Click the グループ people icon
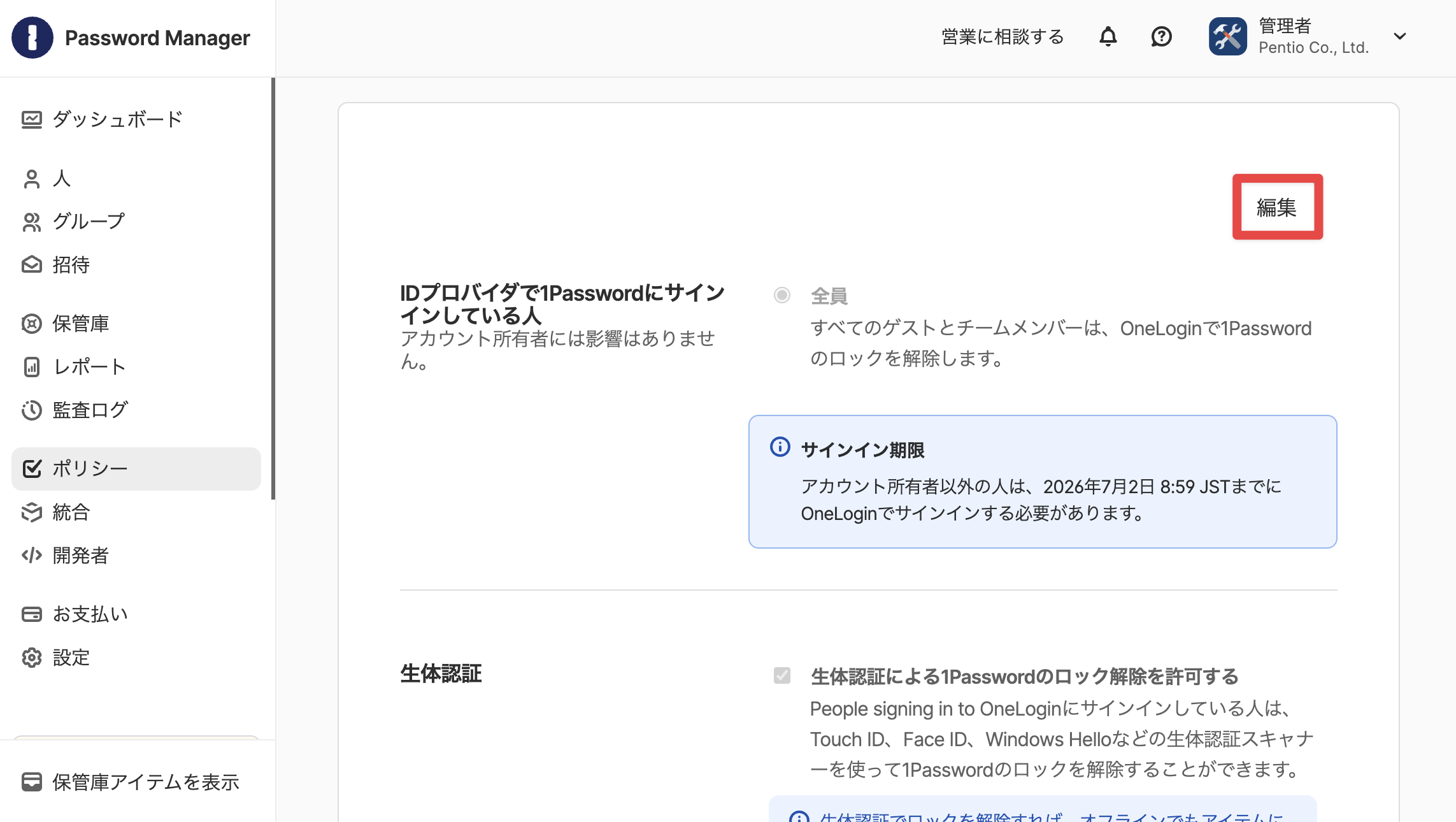 (32, 222)
